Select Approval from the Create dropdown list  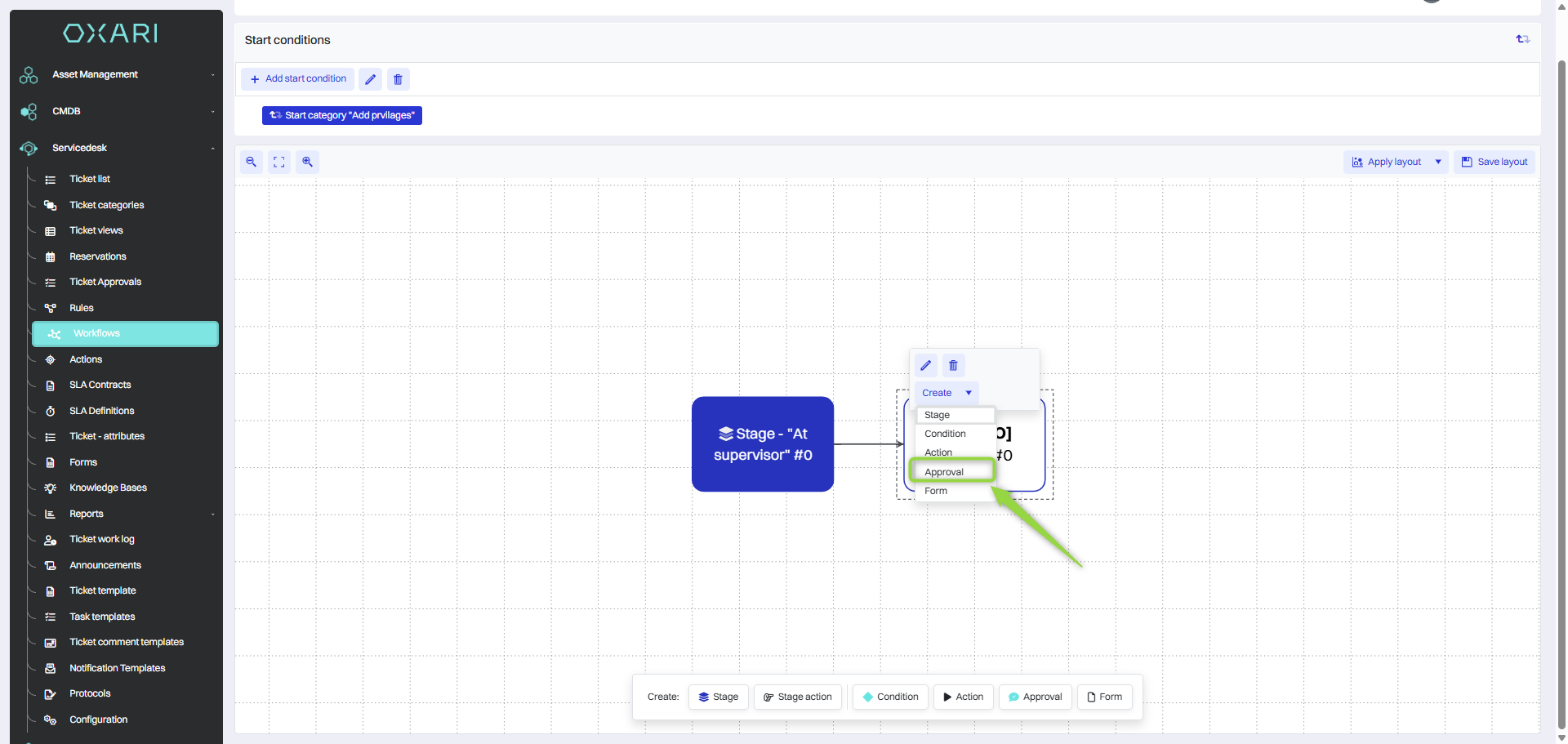click(944, 472)
